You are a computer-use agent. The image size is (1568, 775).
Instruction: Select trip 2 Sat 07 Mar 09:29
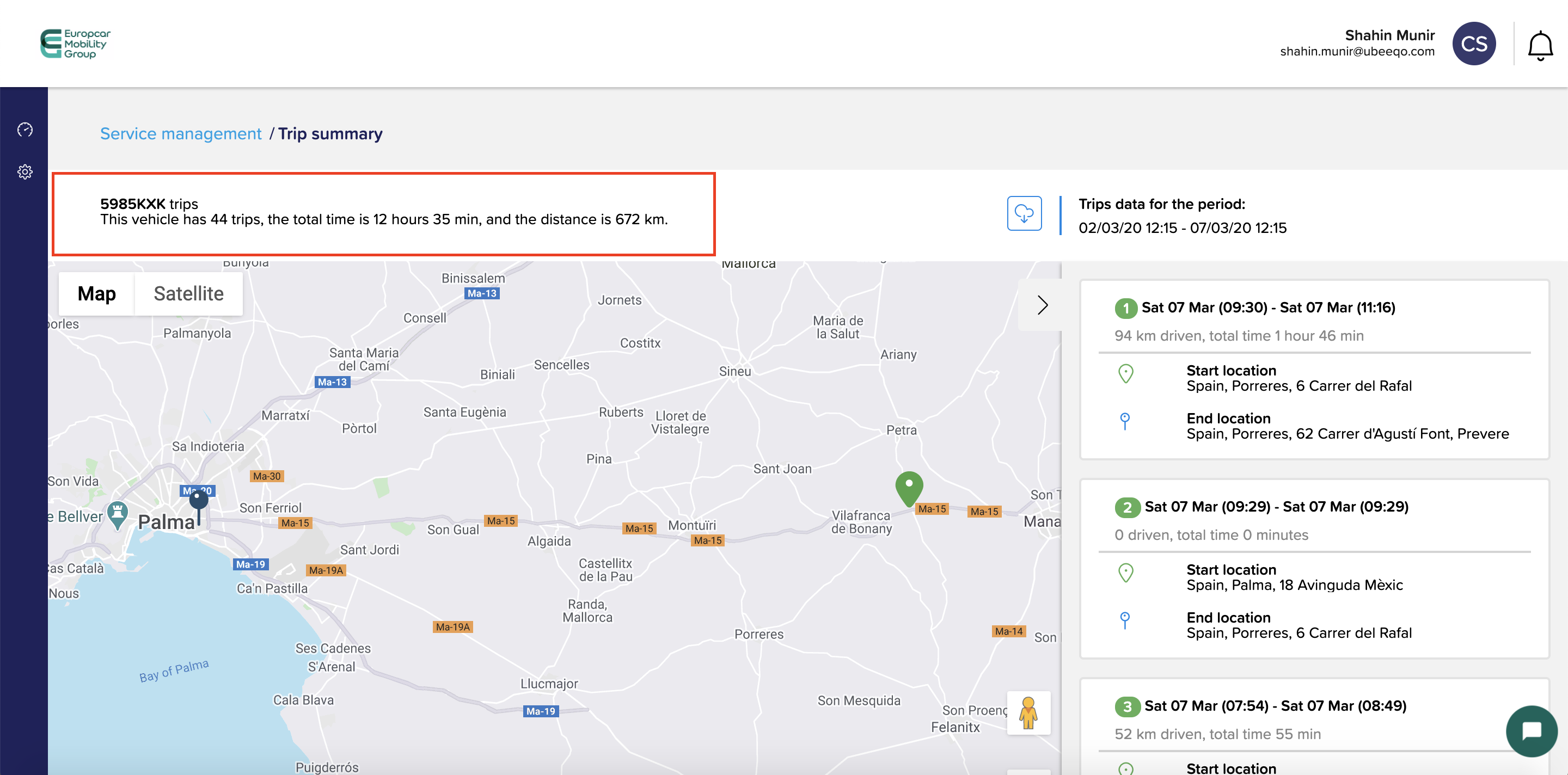[x=1276, y=507]
